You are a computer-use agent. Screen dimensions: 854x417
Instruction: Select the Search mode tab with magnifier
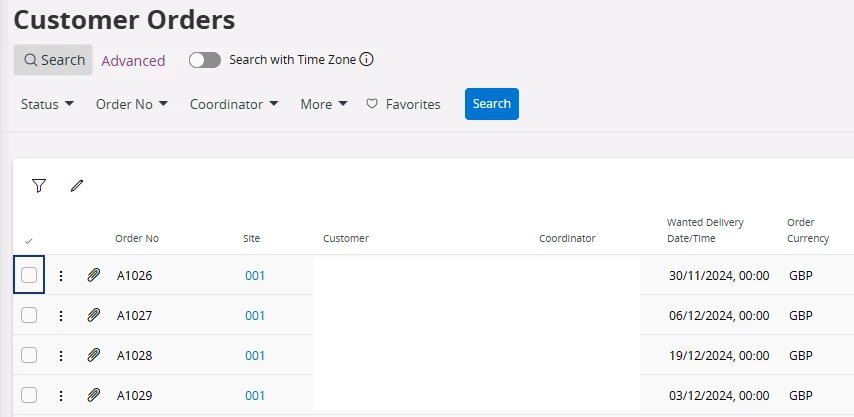click(53, 60)
